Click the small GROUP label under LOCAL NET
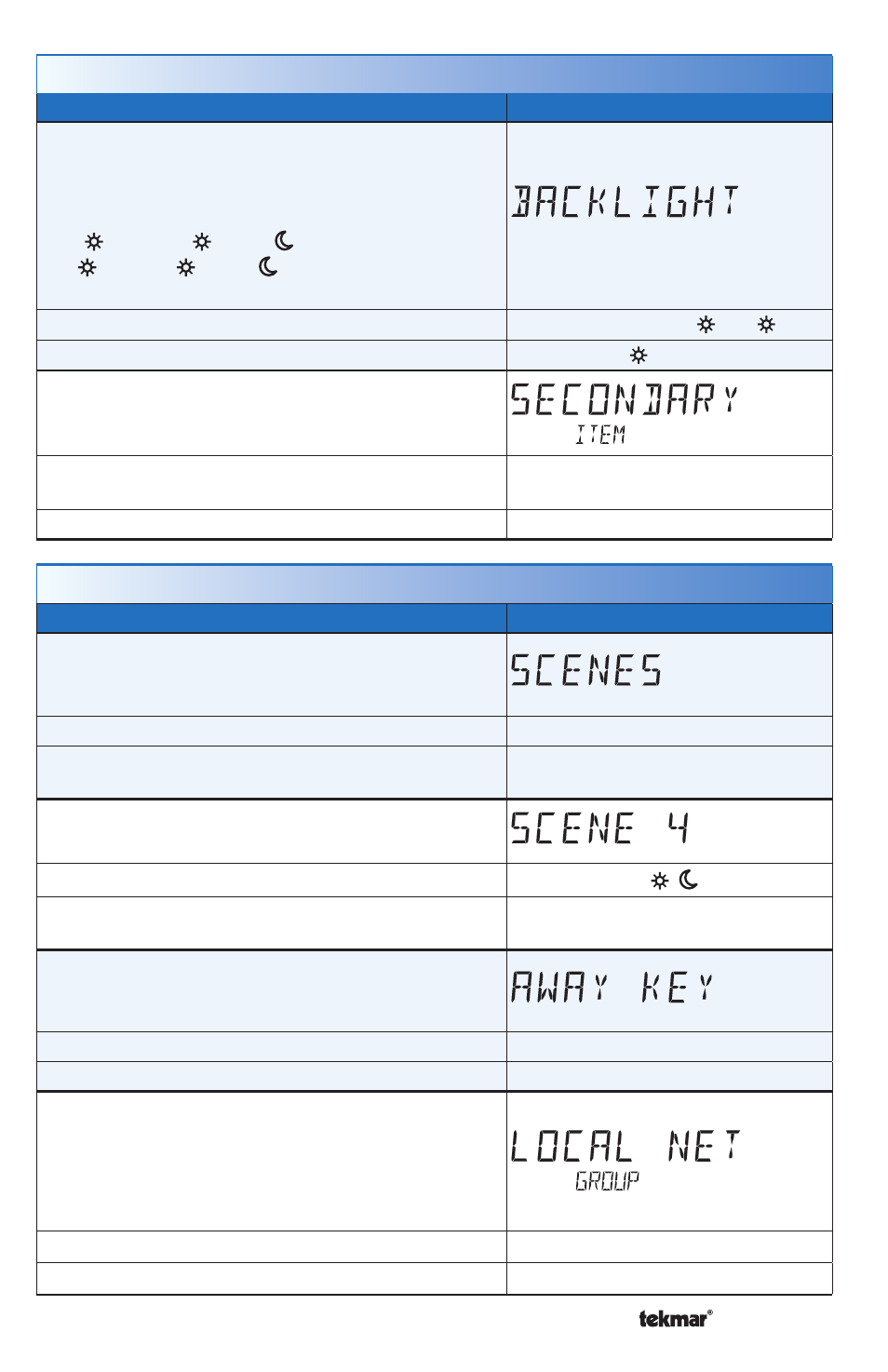The width and height of the screenshot is (888, 1372). pyautogui.click(x=607, y=1181)
